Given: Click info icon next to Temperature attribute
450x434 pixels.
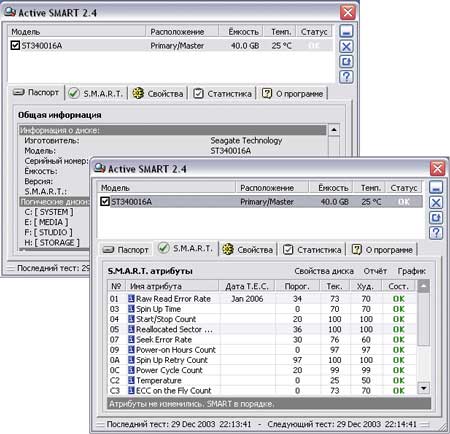Looking at the screenshot, I should [x=131, y=380].
